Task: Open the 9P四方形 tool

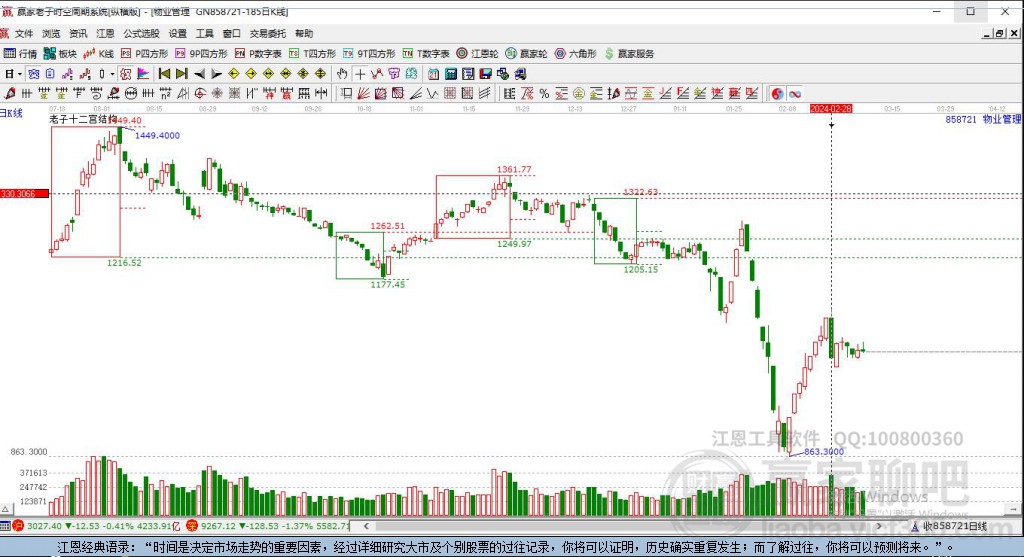Action: click(201, 54)
